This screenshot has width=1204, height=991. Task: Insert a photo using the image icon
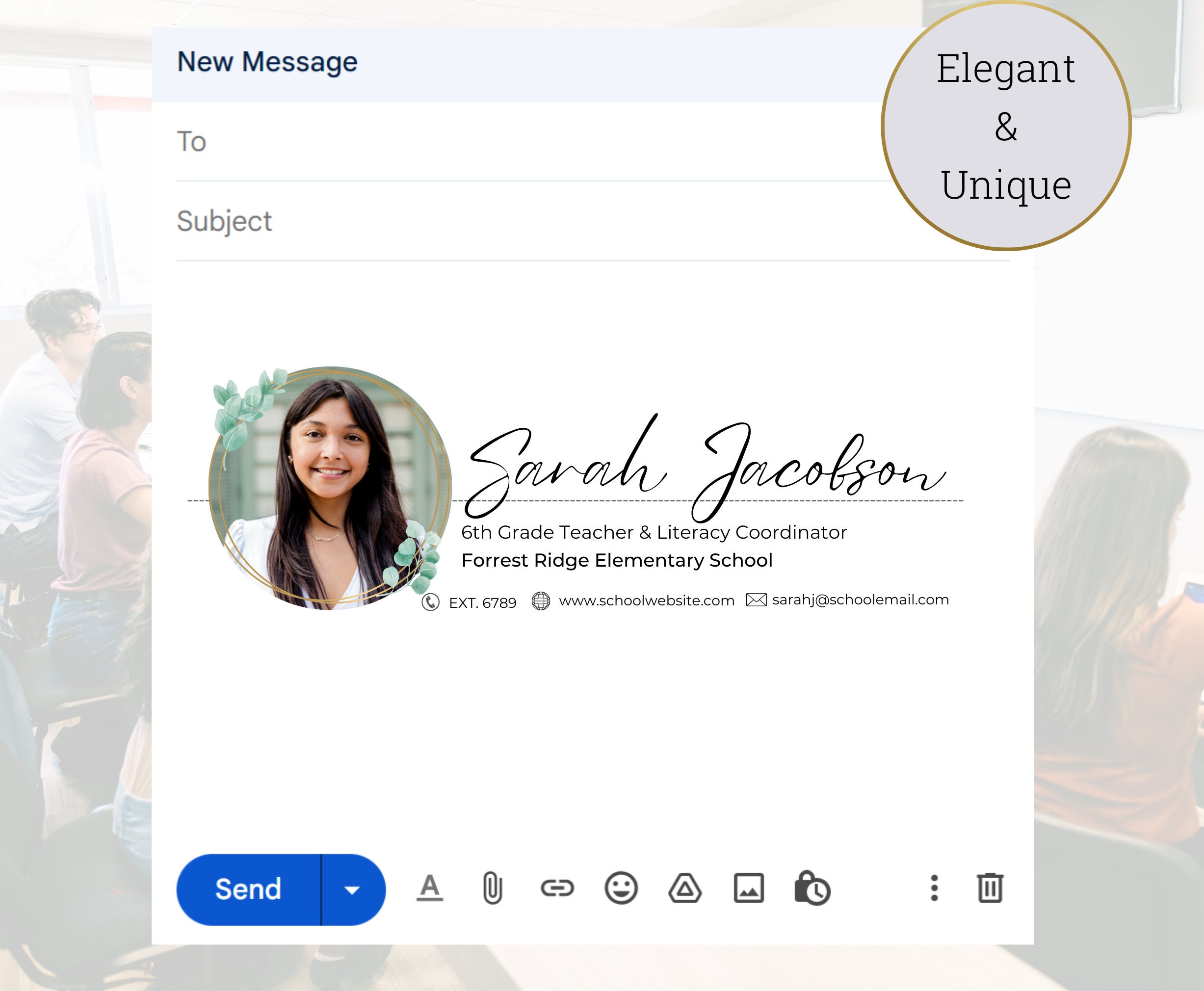pos(750,888)
